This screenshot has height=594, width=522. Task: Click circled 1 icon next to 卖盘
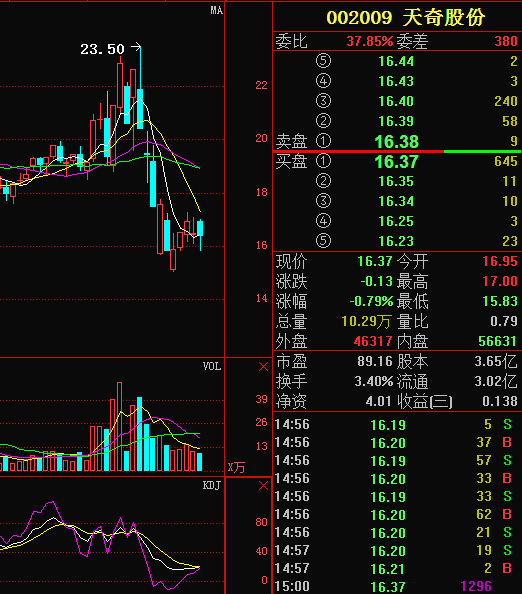pyautogui.click(x=323, y=141)
